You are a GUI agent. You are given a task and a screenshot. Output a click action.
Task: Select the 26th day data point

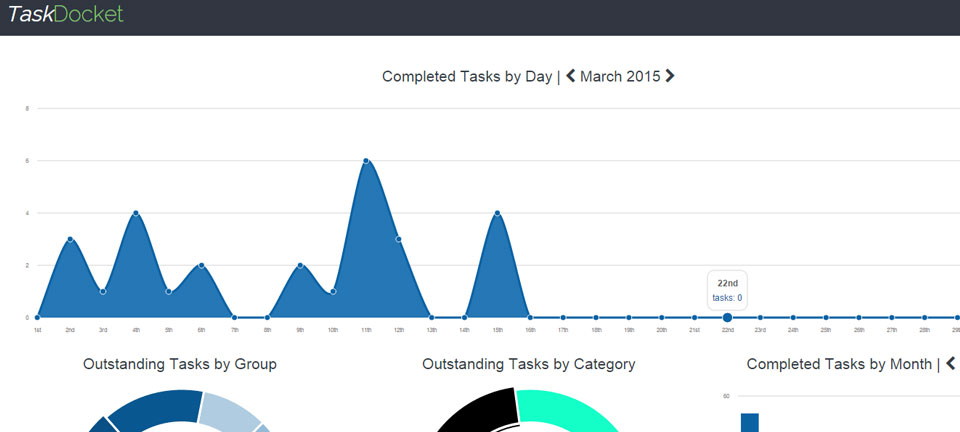(x=859, y=318)
